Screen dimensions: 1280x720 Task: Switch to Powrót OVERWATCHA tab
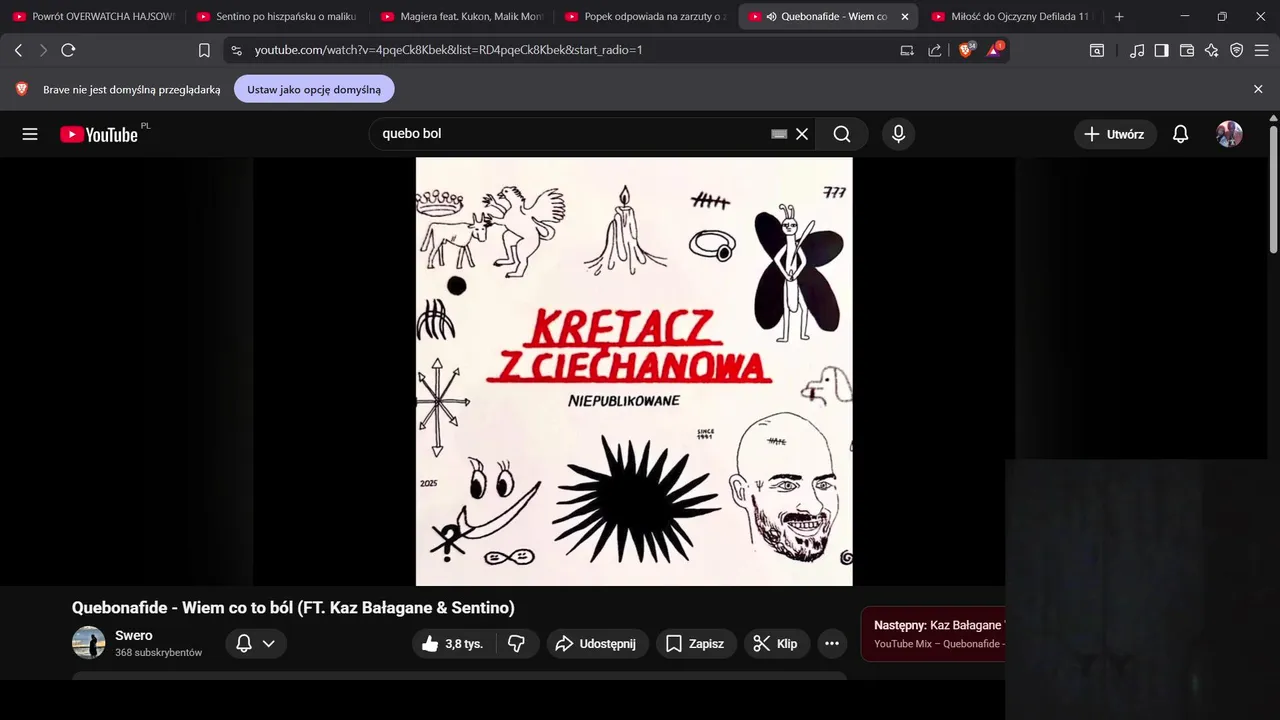[x=93, y=17]
